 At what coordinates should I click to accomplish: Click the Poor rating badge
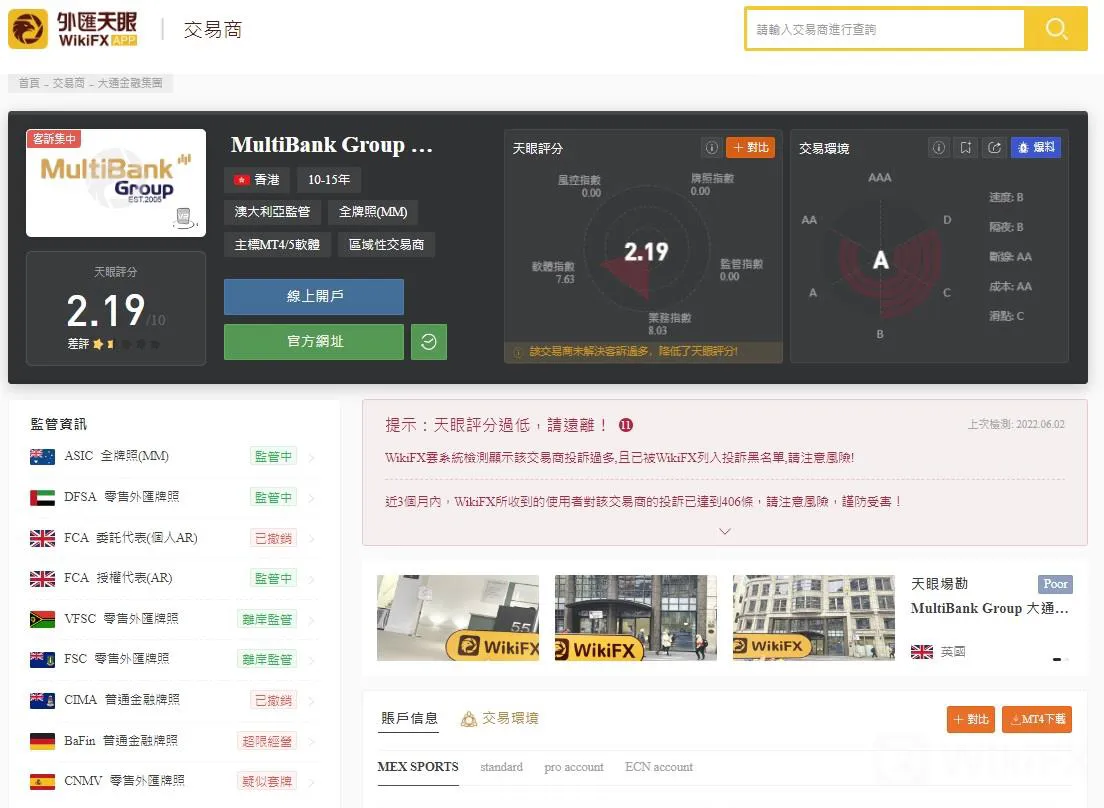(1055, 584)
